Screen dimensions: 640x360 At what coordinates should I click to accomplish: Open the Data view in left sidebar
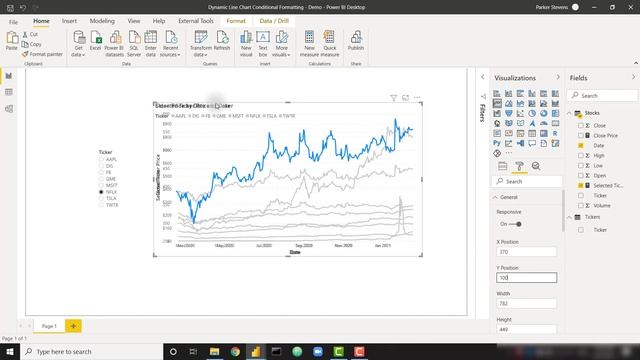click(x=9, y=92)
